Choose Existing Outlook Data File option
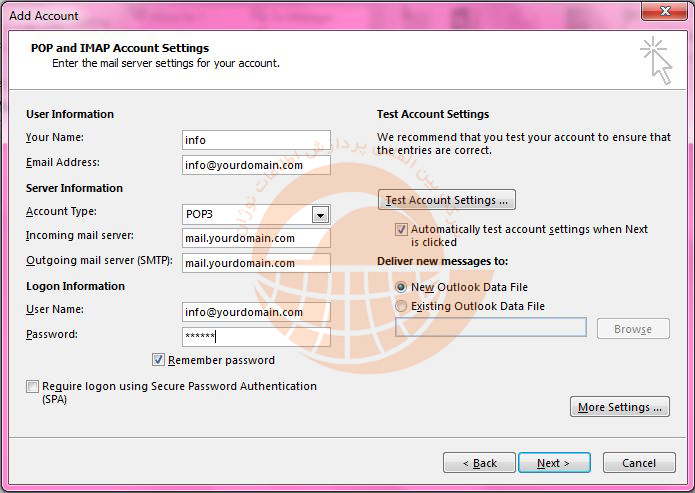The image size is (695, 493). (402, 306)
